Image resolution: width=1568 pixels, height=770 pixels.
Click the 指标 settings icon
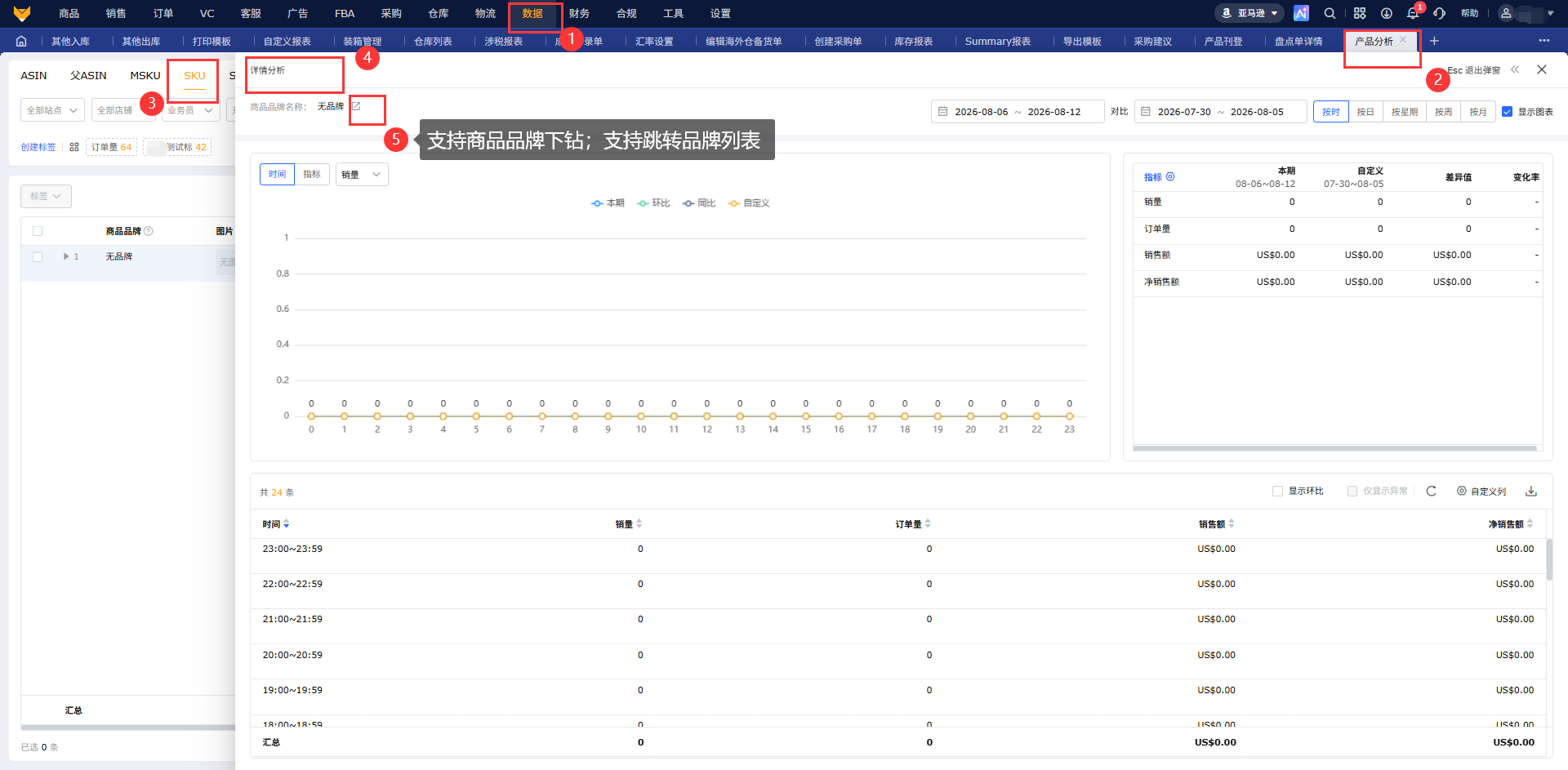click(1170, 176)
